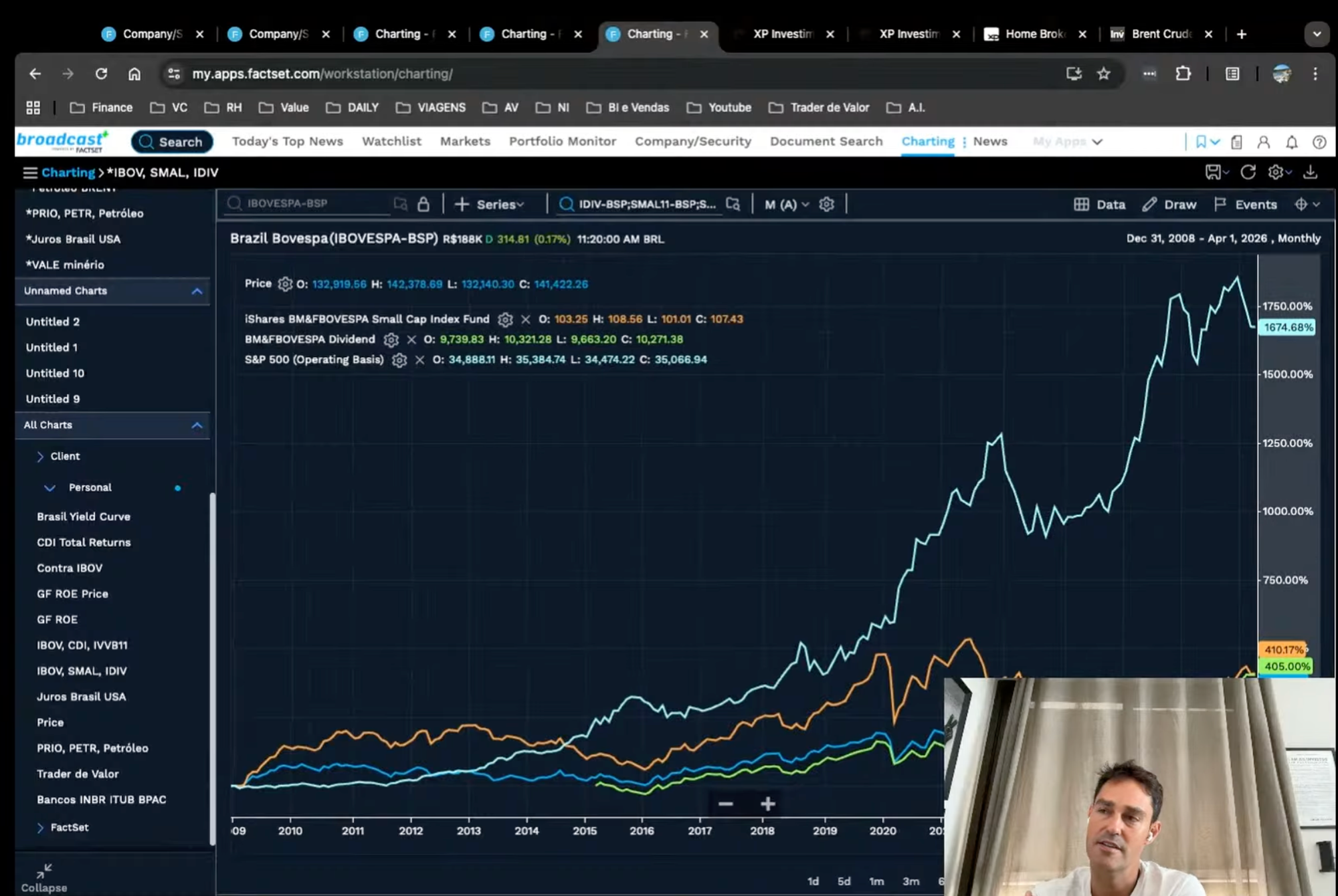Open settings gear for the Price series
The height and width of the screenshot is (896, 1338).
tap(285, 284)
